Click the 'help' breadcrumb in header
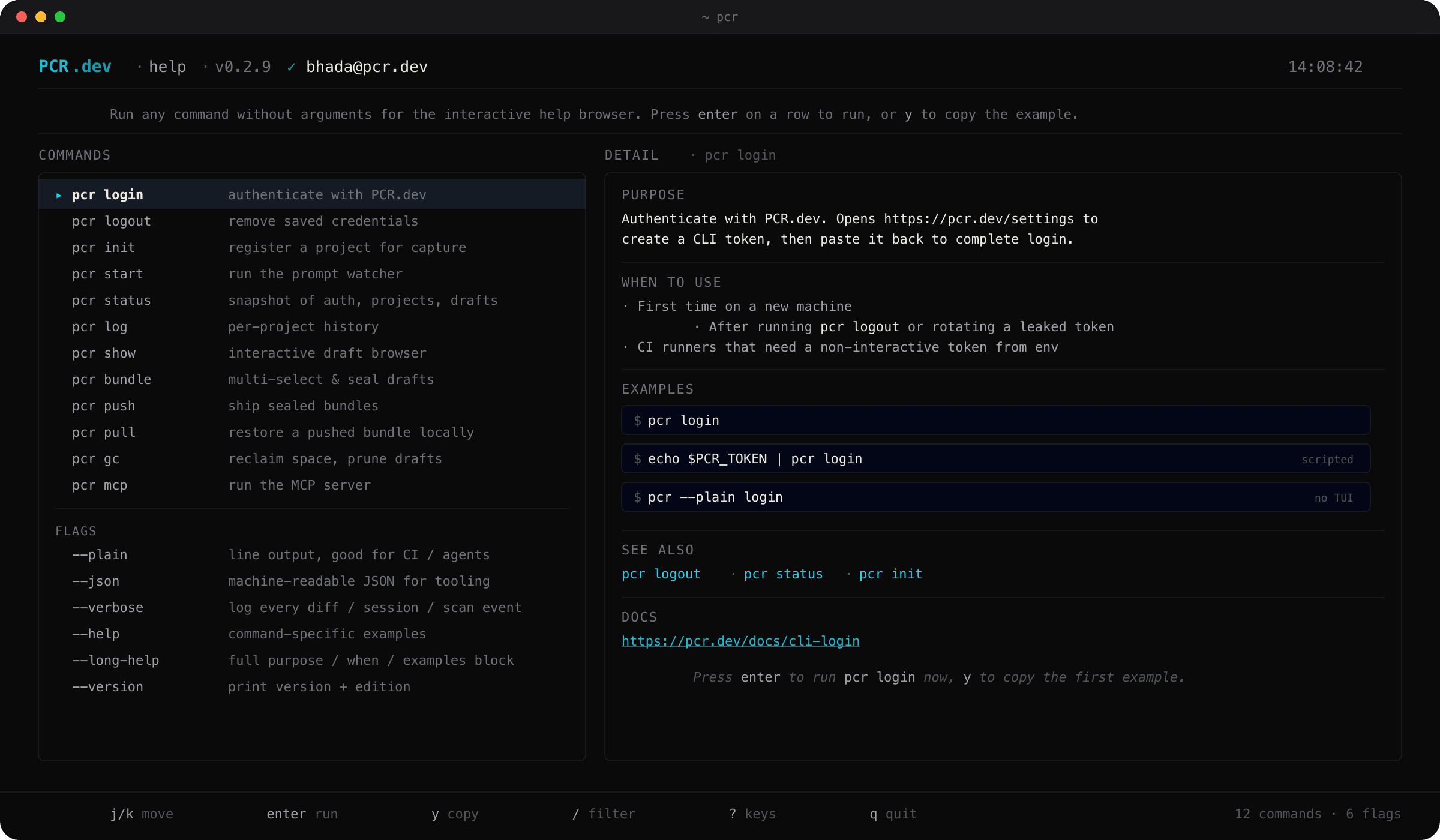The image size is (1440, 840). [x=167, y=67]
